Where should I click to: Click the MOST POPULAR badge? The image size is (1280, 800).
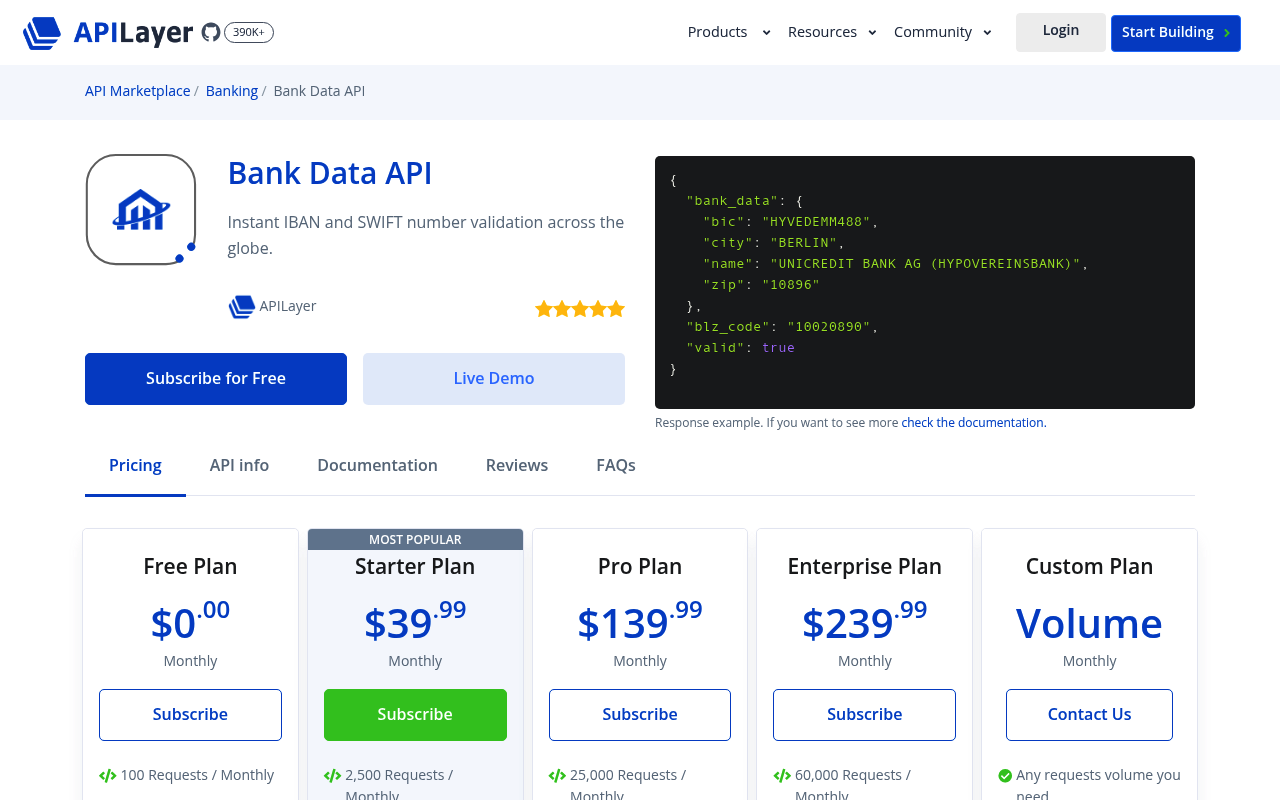point(415,540)
